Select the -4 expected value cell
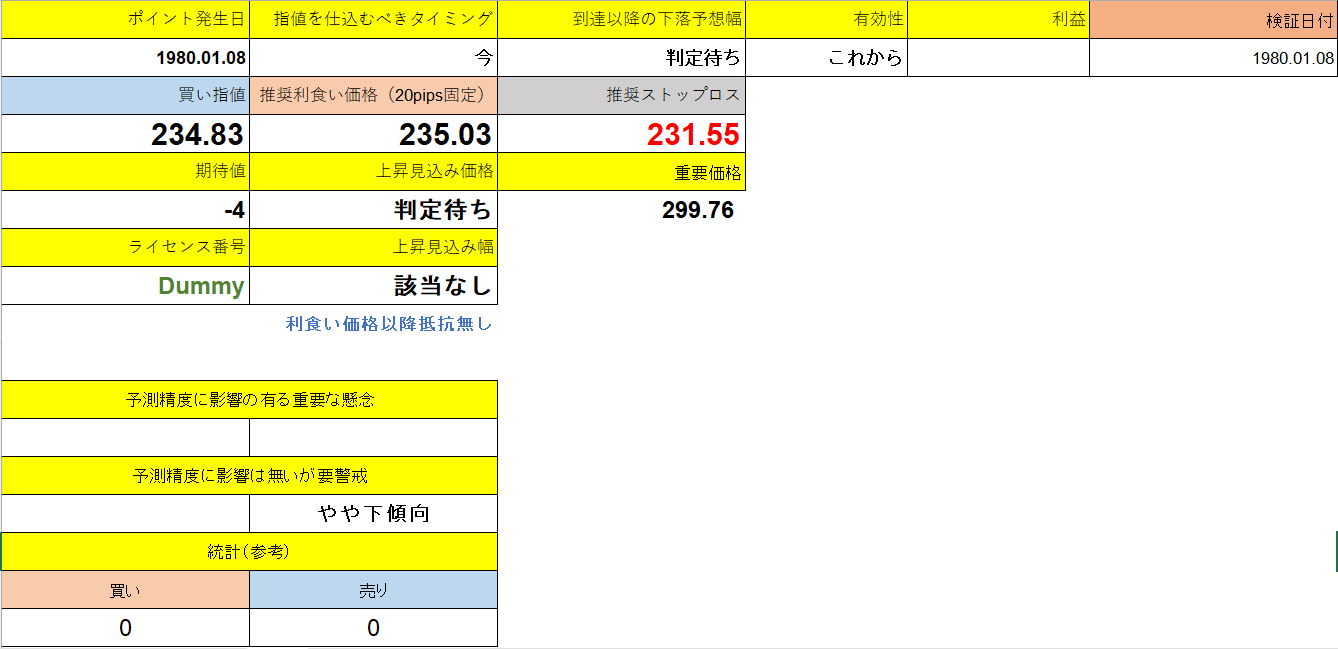This screenshot has height=649, width=1338. point(125,210)
